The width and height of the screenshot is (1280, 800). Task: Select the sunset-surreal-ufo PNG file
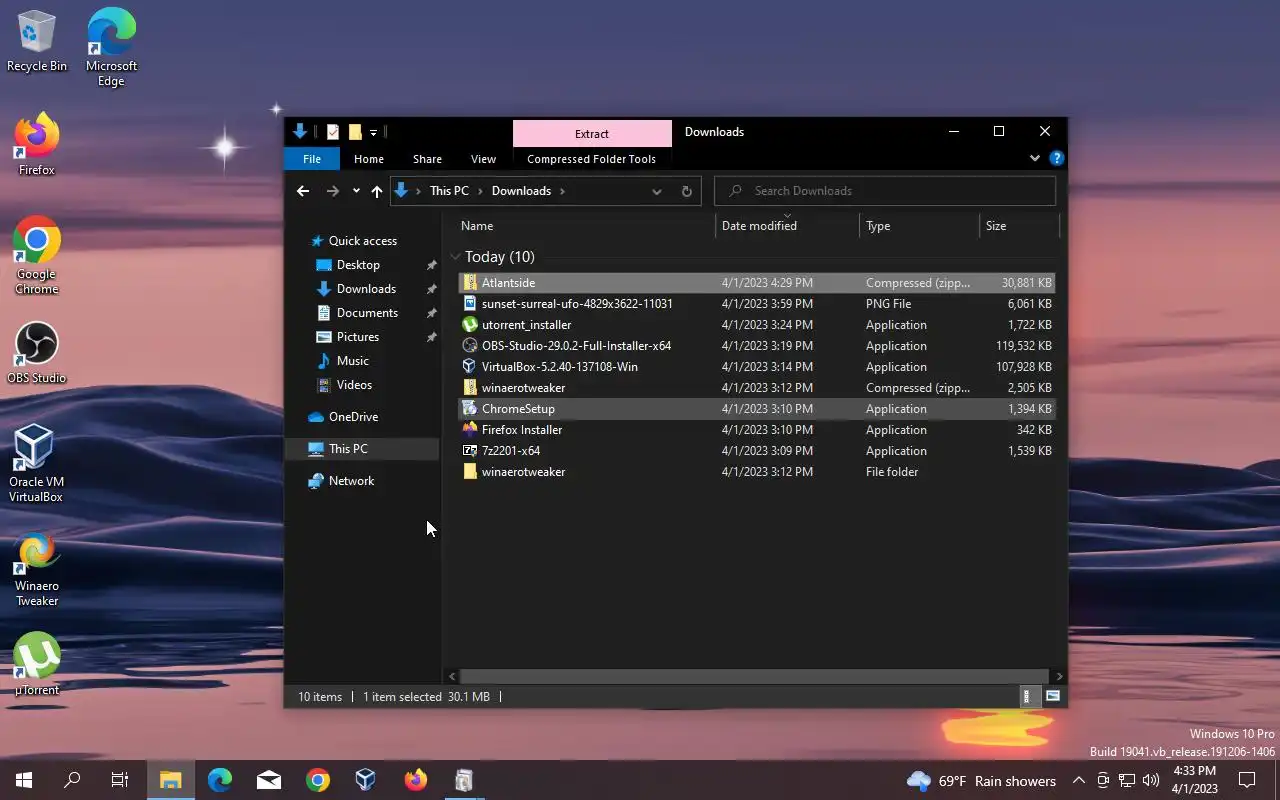tap(756, 304)
